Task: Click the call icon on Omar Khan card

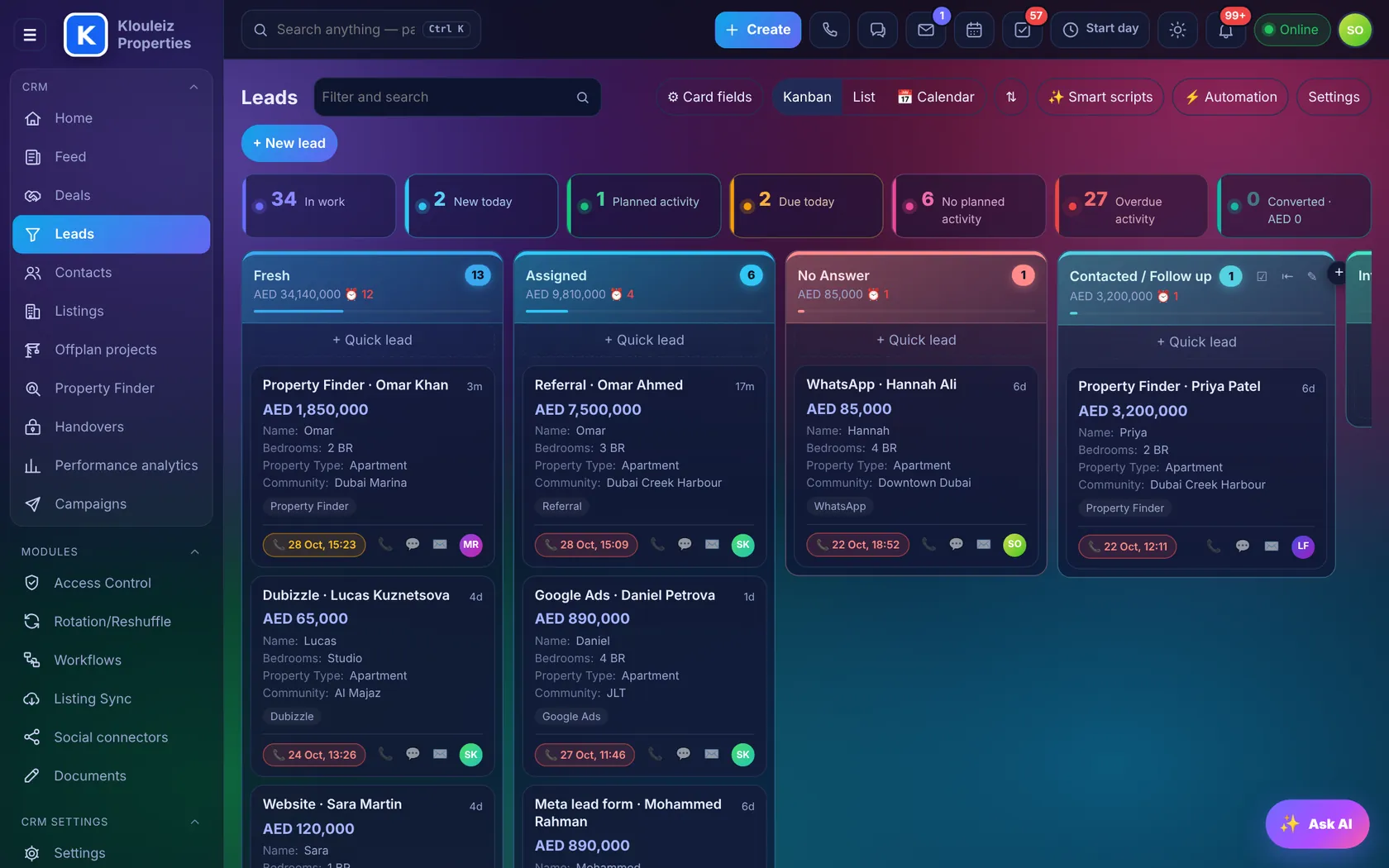Action: [384, 544]
